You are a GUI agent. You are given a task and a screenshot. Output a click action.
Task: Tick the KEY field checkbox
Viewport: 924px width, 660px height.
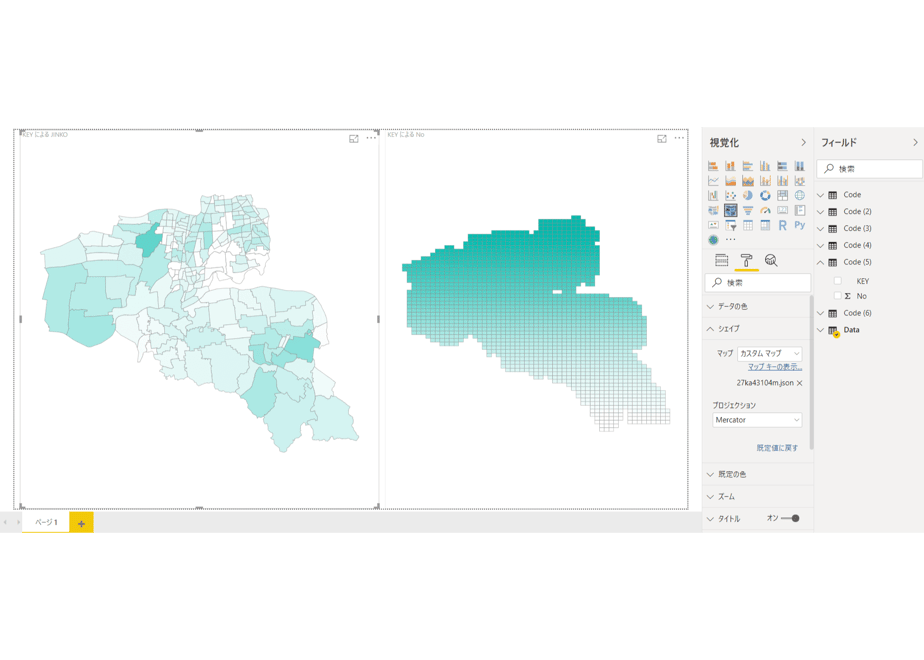pyautogui.click(x=837, y=281)
